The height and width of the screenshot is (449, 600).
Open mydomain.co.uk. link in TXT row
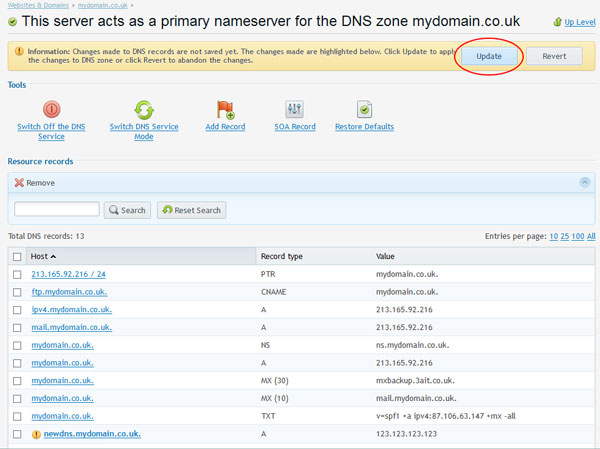click(x=62, y=416)
